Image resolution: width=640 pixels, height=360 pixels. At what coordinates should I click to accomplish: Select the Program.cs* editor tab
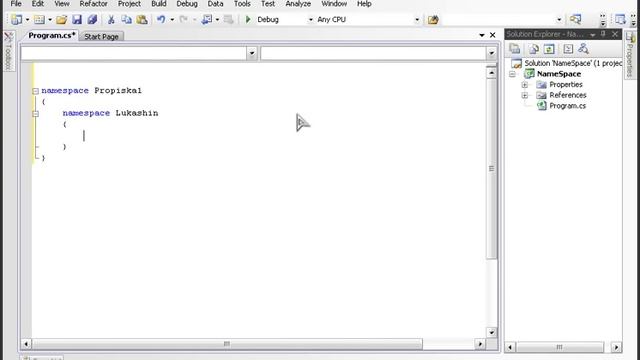click(x=51, y=36)
